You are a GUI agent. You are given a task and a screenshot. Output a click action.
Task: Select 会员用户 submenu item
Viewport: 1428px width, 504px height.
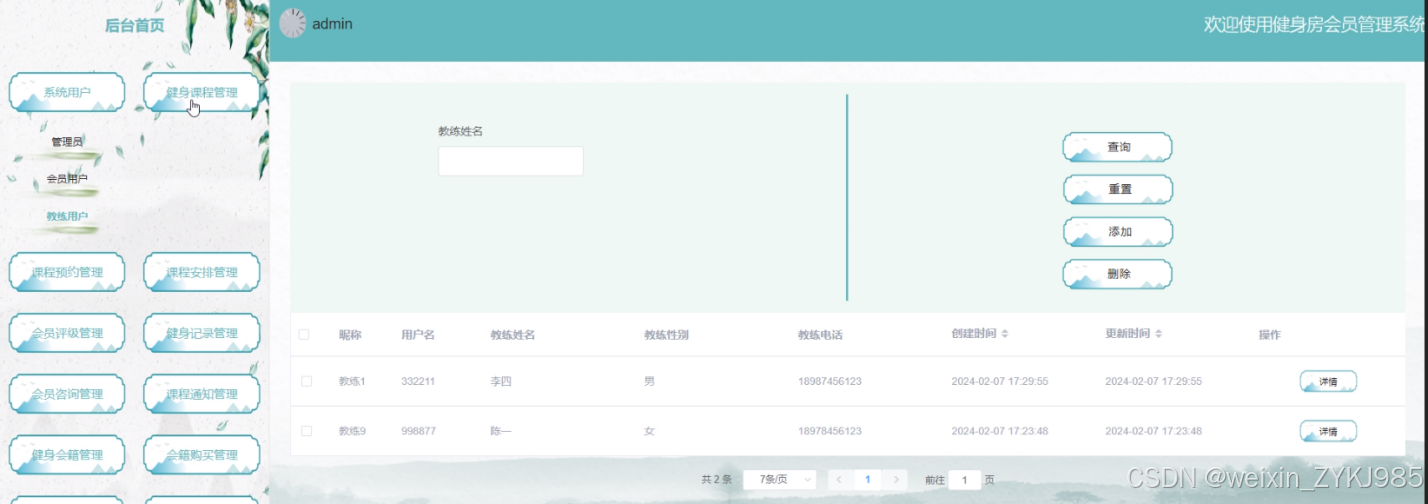[x=67, y=179]
